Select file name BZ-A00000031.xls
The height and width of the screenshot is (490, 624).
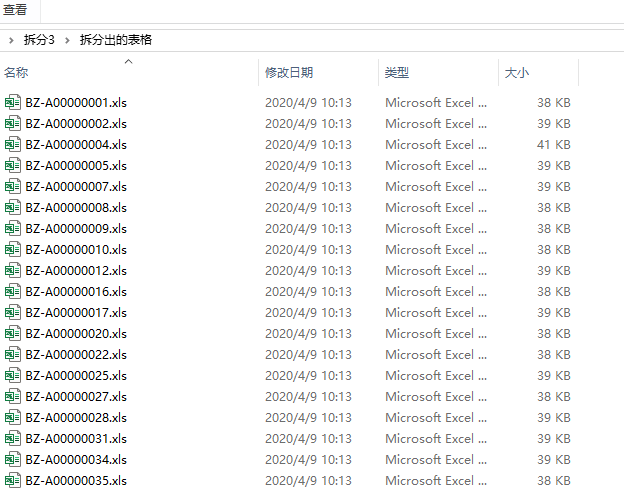76,438
